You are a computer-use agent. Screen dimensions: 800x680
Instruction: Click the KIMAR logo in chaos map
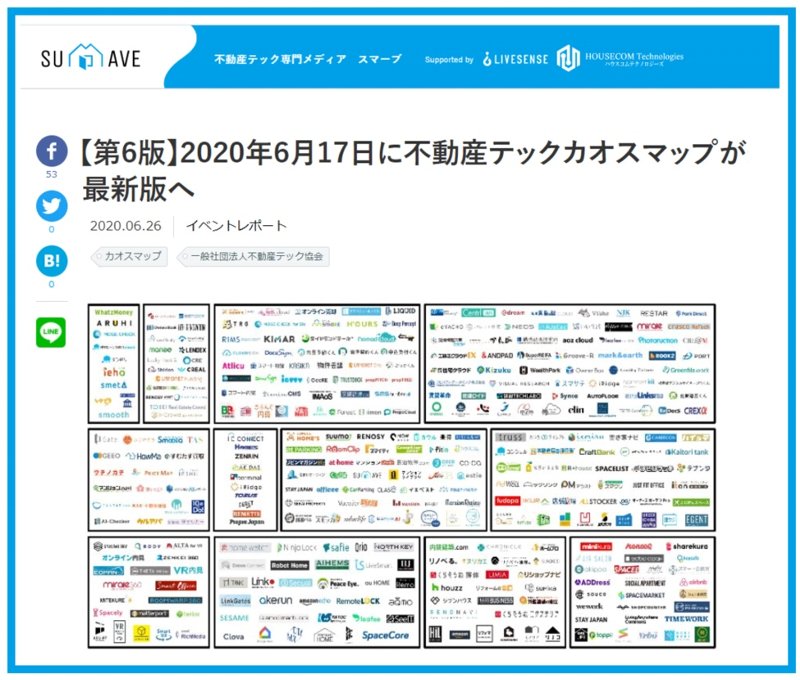(279, 339)
